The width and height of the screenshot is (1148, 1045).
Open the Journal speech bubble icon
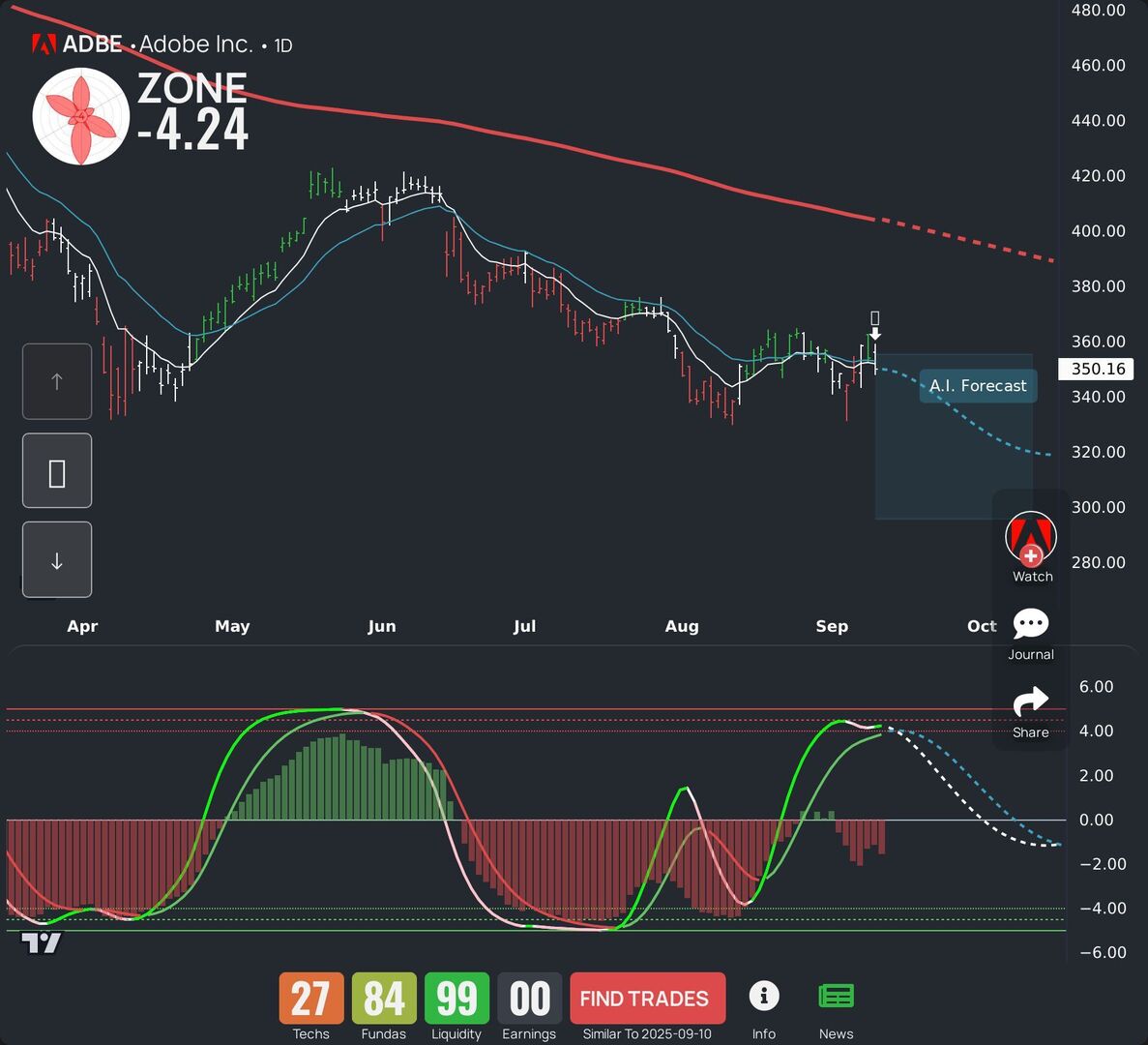pyautogui.click(x=1031, y=624)
